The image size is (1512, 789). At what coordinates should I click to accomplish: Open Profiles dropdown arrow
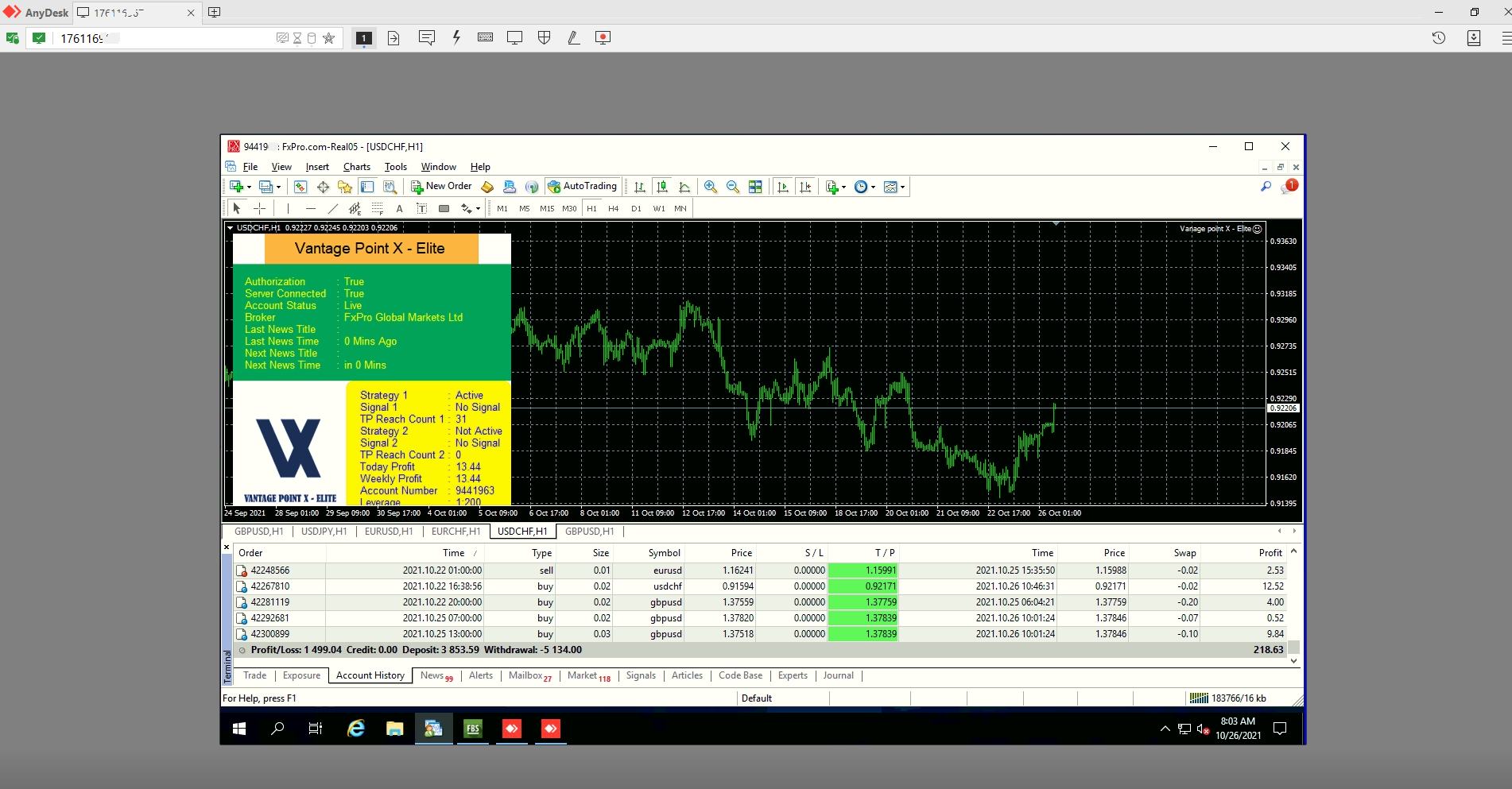(x=278, y=188)
